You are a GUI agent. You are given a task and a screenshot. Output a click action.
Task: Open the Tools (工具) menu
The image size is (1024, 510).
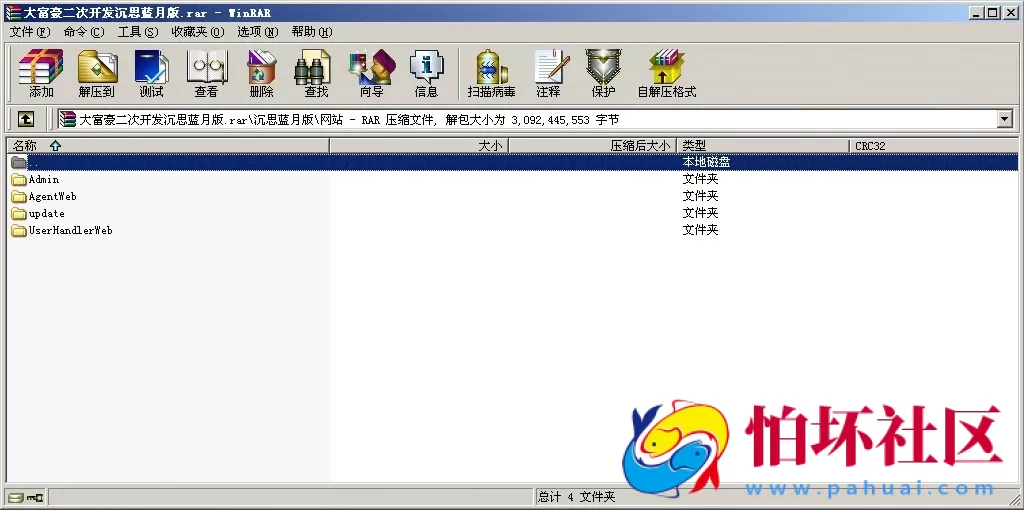(138, 31)
